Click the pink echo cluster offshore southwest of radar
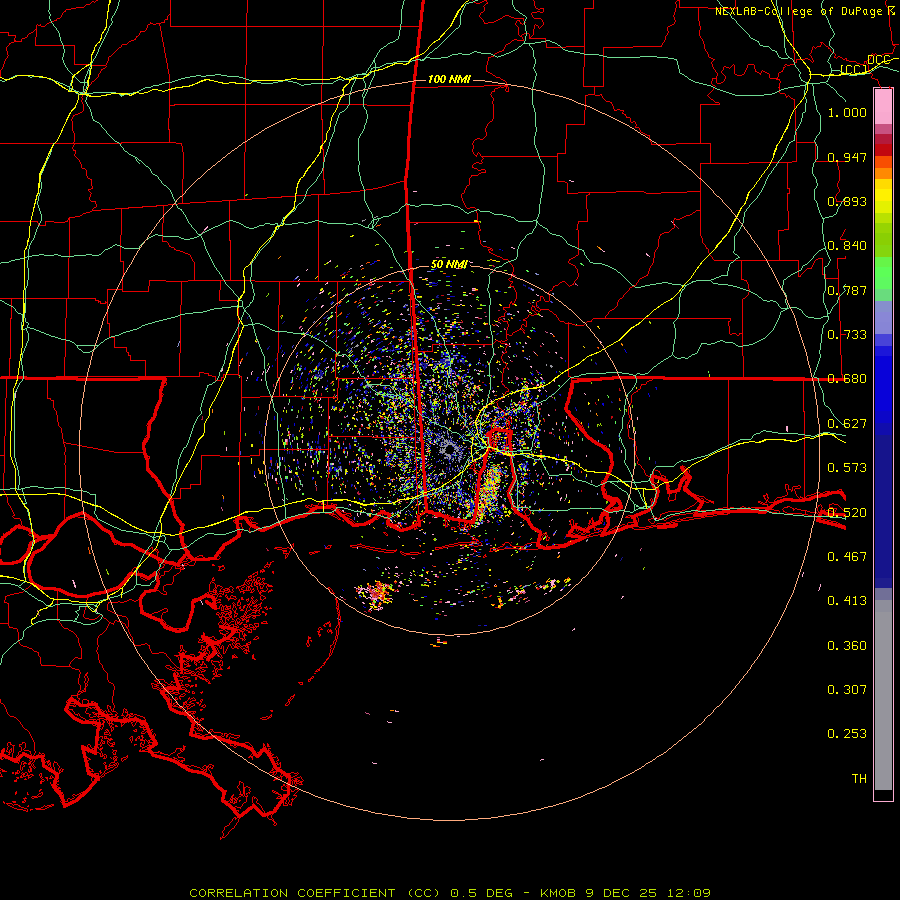The image size is (900, 900). [375, 593]
